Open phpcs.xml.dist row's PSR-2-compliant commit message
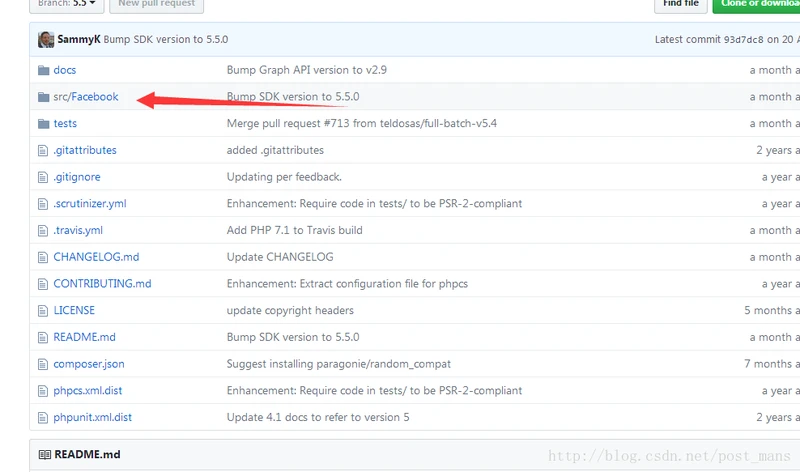Viewport: 800px width, 472px height. pos(374,391)
